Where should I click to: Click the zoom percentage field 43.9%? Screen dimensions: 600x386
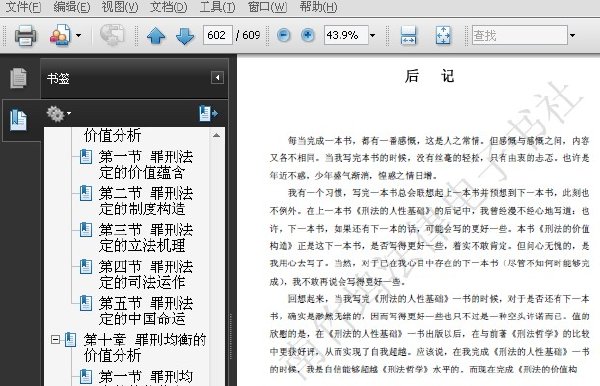pyautogui.click(x=346, y=35)
